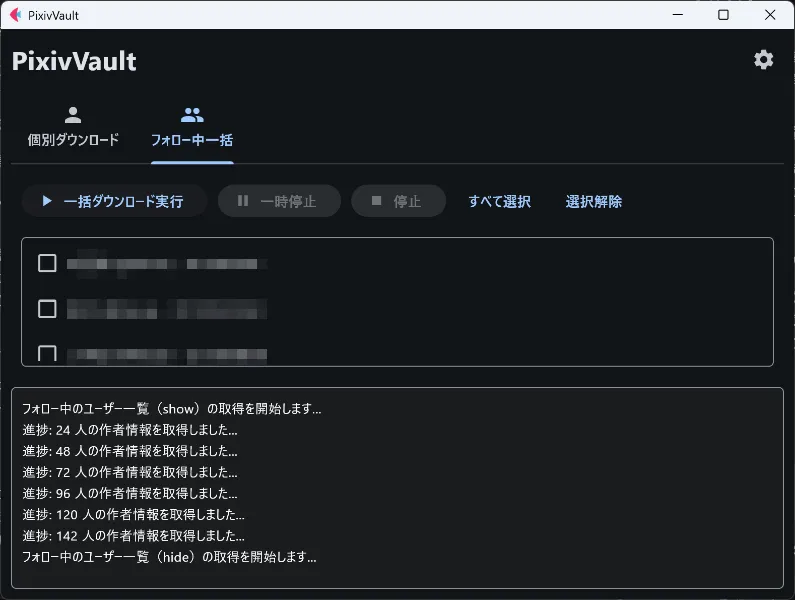Image resolution: width=795 pixels, height=600 pixels.
Task: Minimize the PixivVault window
Action: pyautogui.click(x=678, y=15)
